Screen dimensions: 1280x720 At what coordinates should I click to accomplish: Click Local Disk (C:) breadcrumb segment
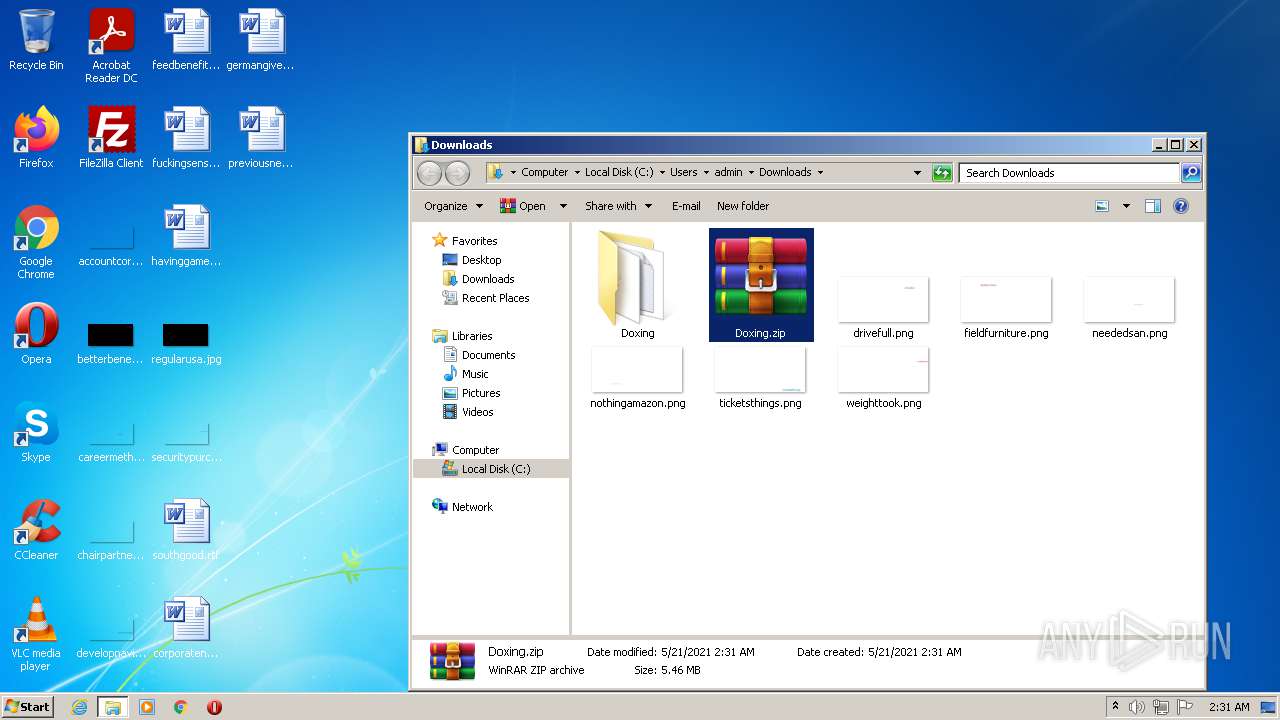pyautogui.click(x=619, y=173)
